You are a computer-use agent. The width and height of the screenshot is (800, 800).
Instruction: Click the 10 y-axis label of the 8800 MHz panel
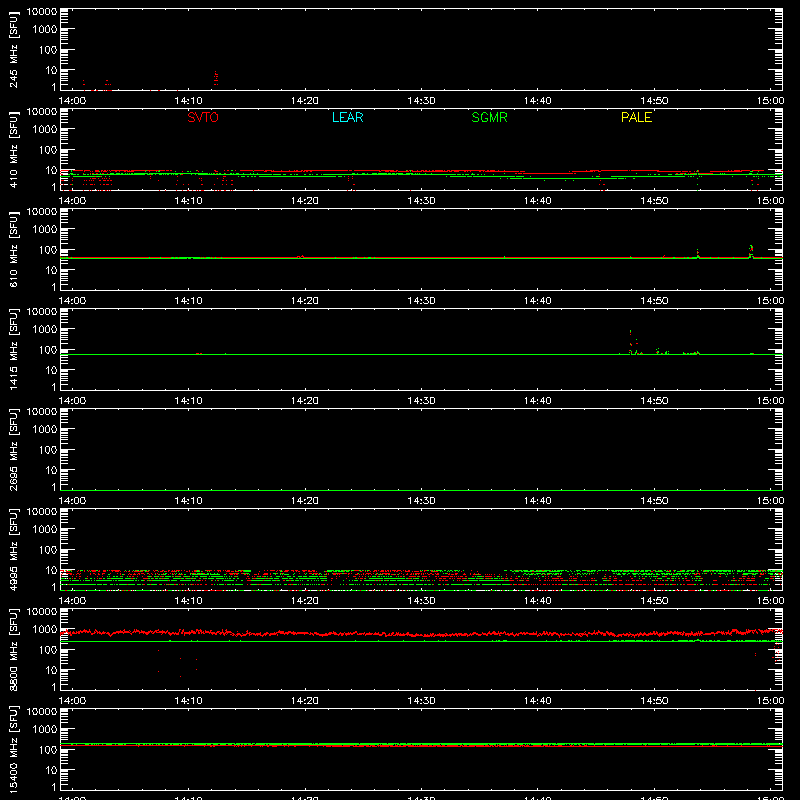pyautogui.click(x=51, y=670)
